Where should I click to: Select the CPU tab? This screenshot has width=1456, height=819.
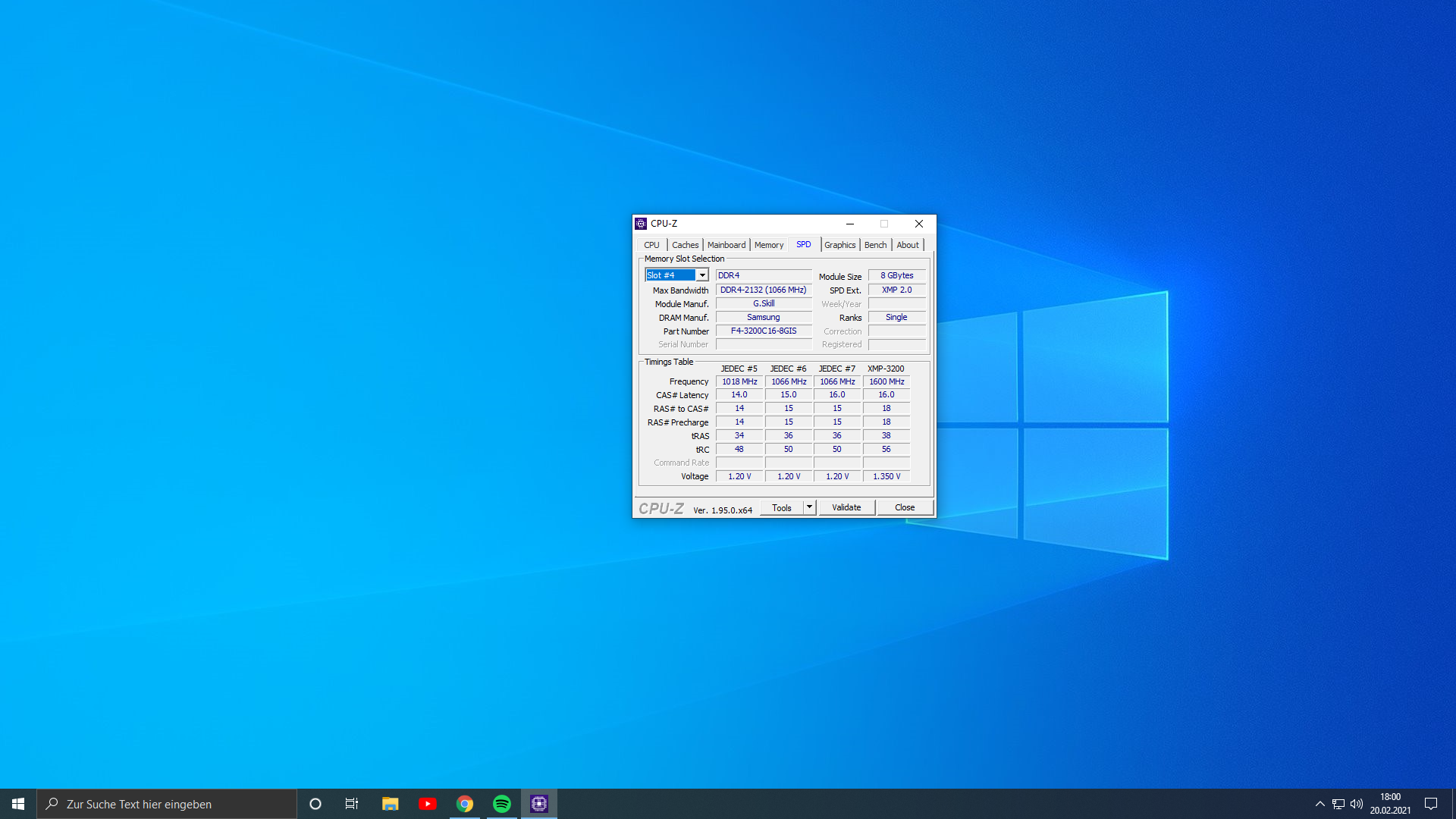651,244
